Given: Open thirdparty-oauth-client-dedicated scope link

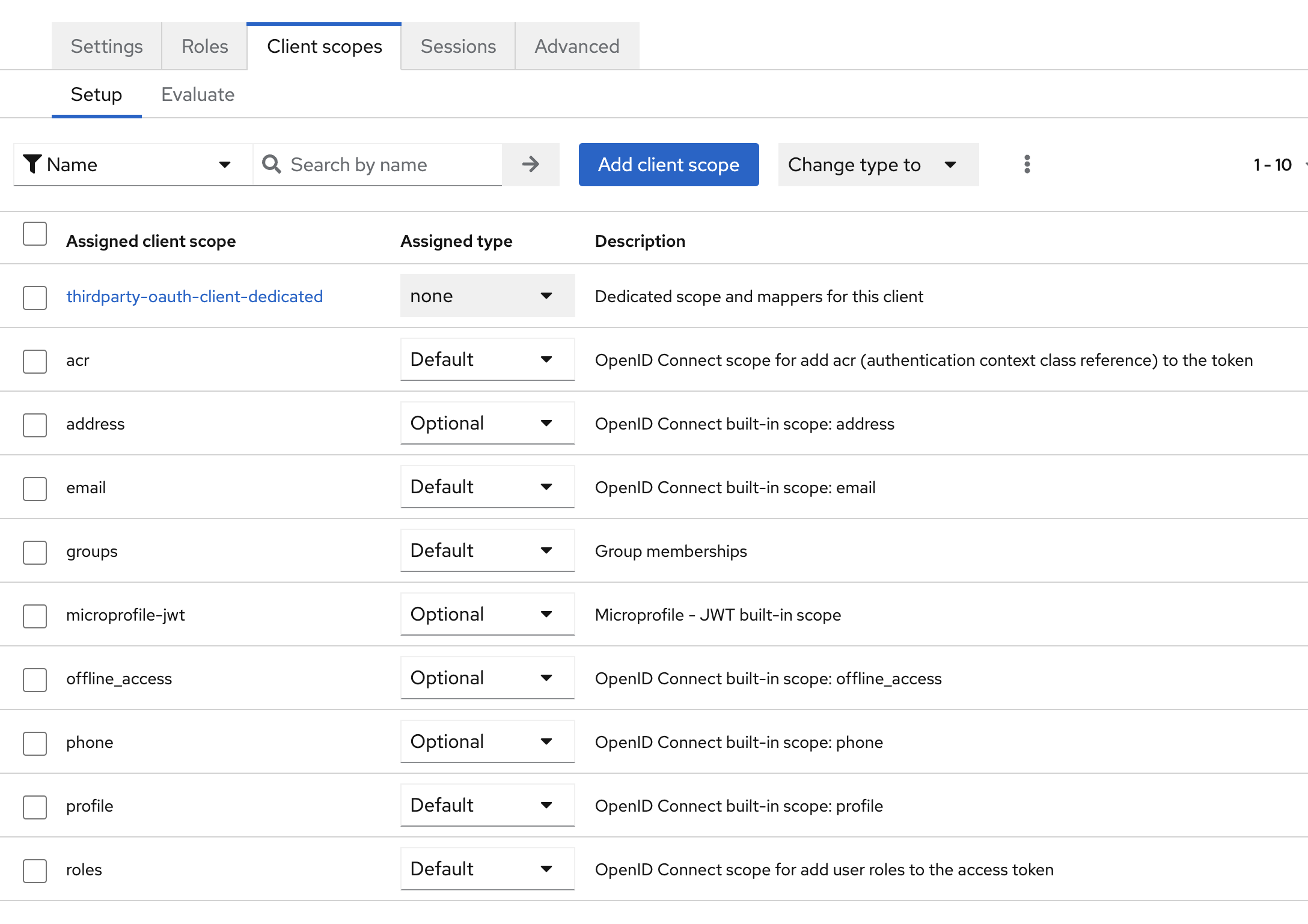Looking at the screenshot, I should pyautogui.click(x=194, y=296).
